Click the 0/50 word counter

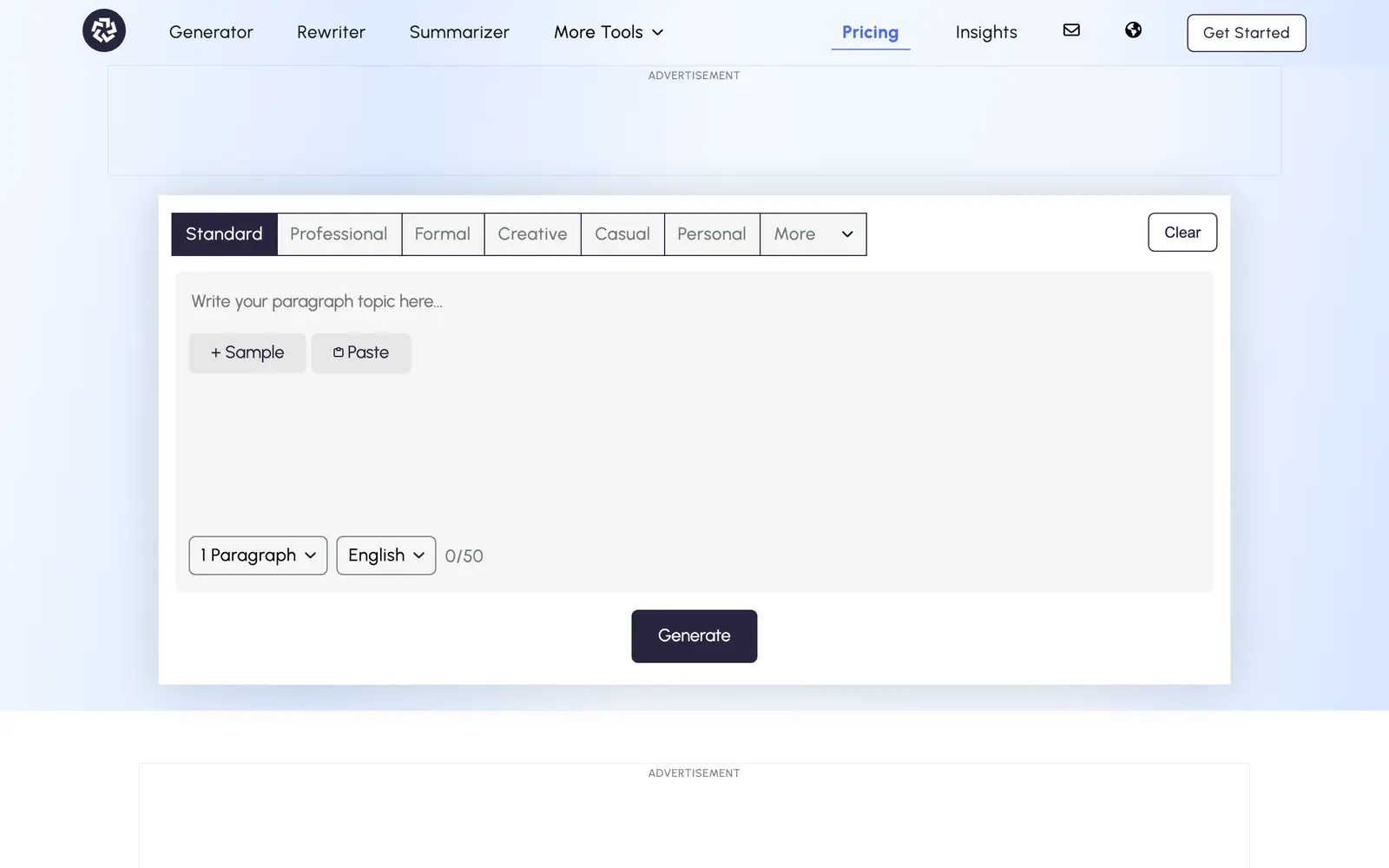(x=464, y=556)
